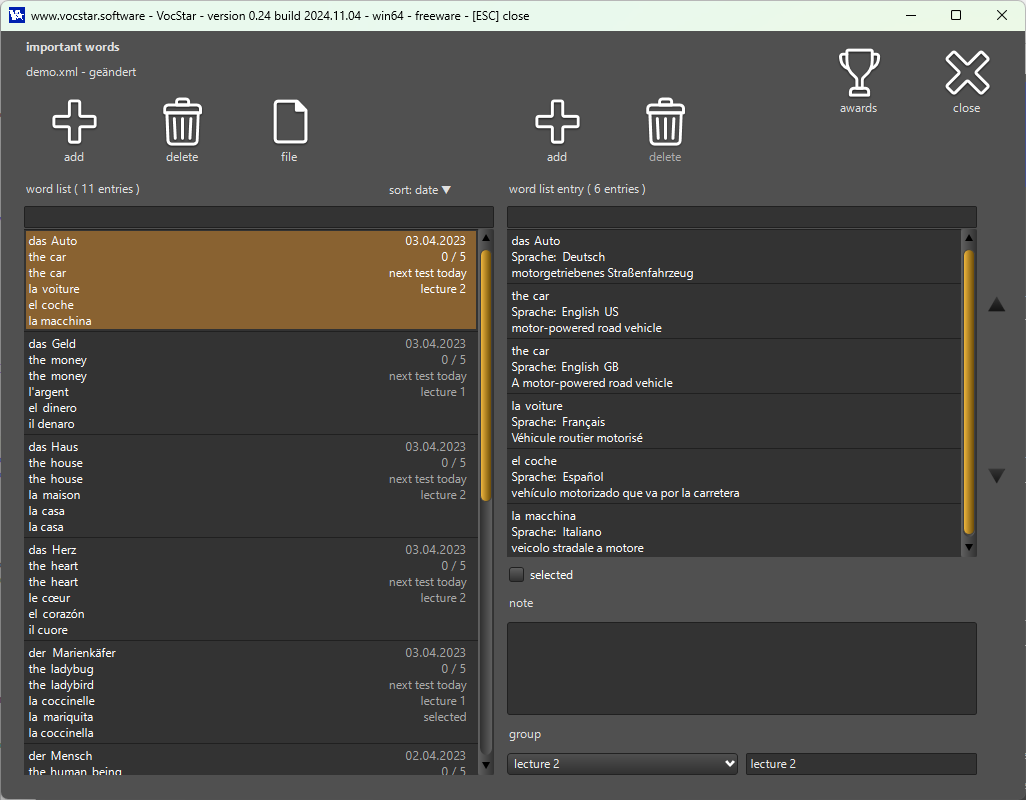Click the 'selected' tag on Marienkäfer item

(445, 717)
